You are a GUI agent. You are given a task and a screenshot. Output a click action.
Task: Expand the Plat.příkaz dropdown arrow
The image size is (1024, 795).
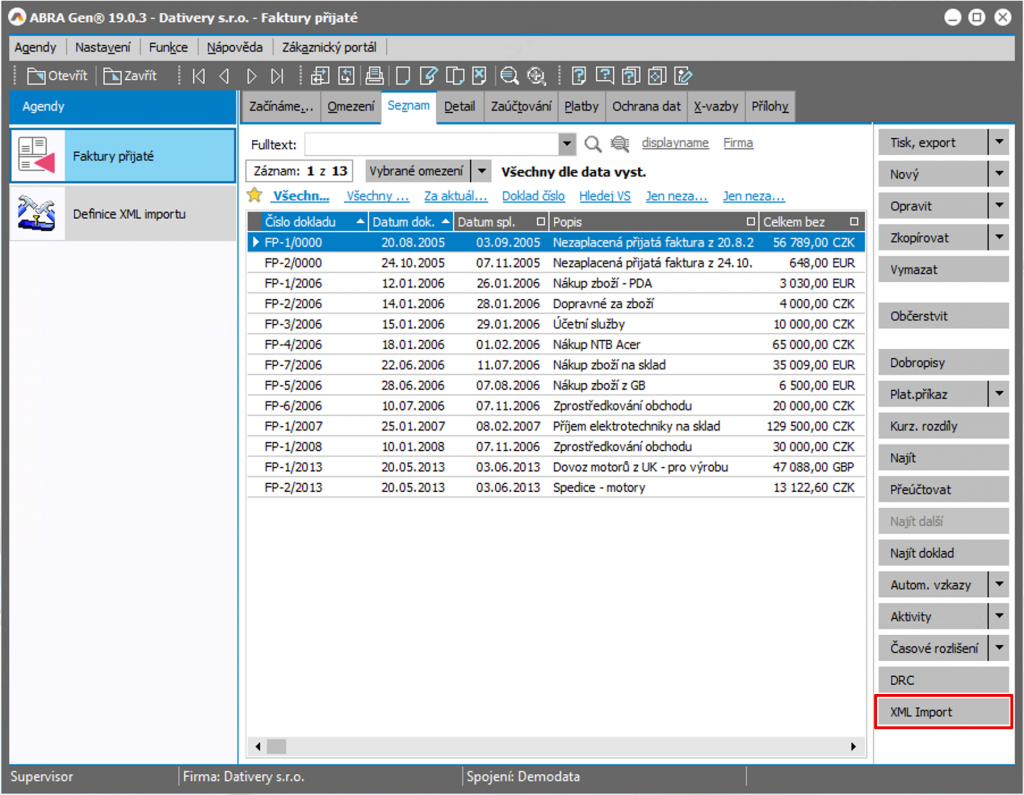coord(999,394)
